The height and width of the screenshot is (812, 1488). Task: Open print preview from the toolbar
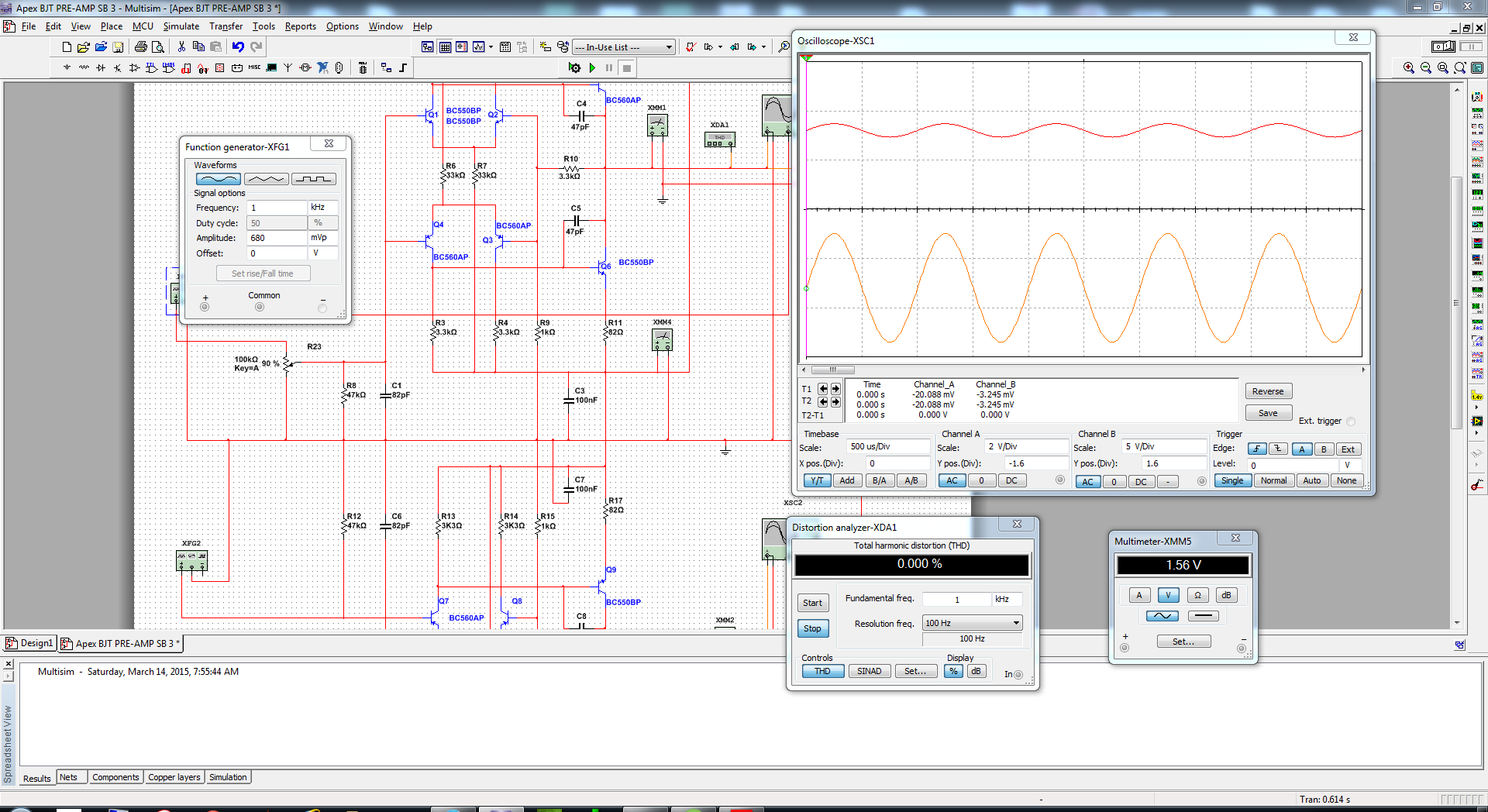tap(157, 47)
